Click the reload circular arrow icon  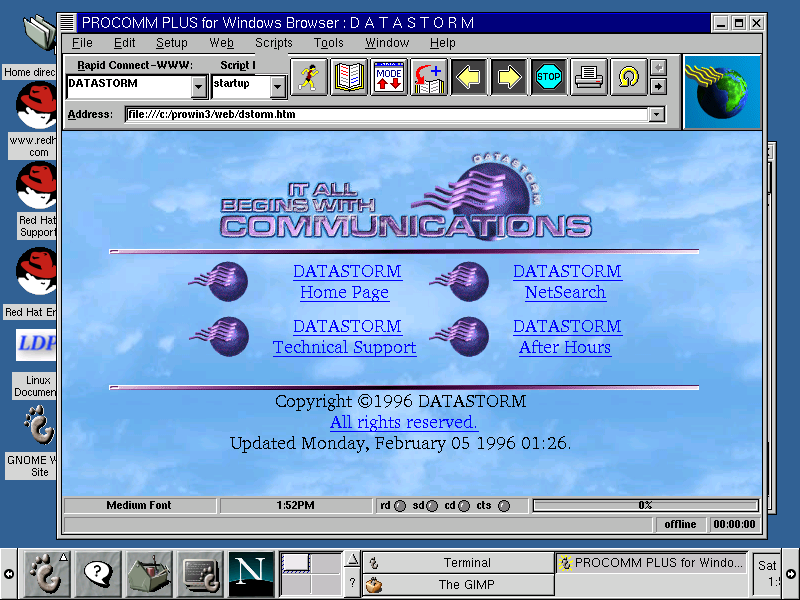pos(629,77)
